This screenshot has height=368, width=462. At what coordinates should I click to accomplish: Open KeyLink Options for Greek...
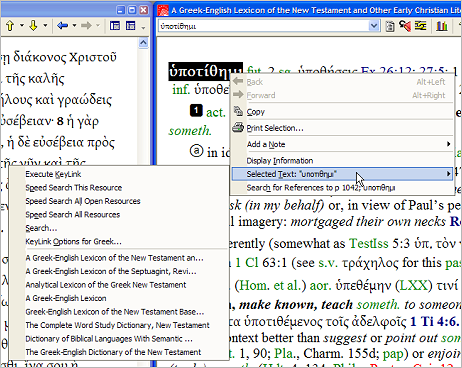[119, 241]
